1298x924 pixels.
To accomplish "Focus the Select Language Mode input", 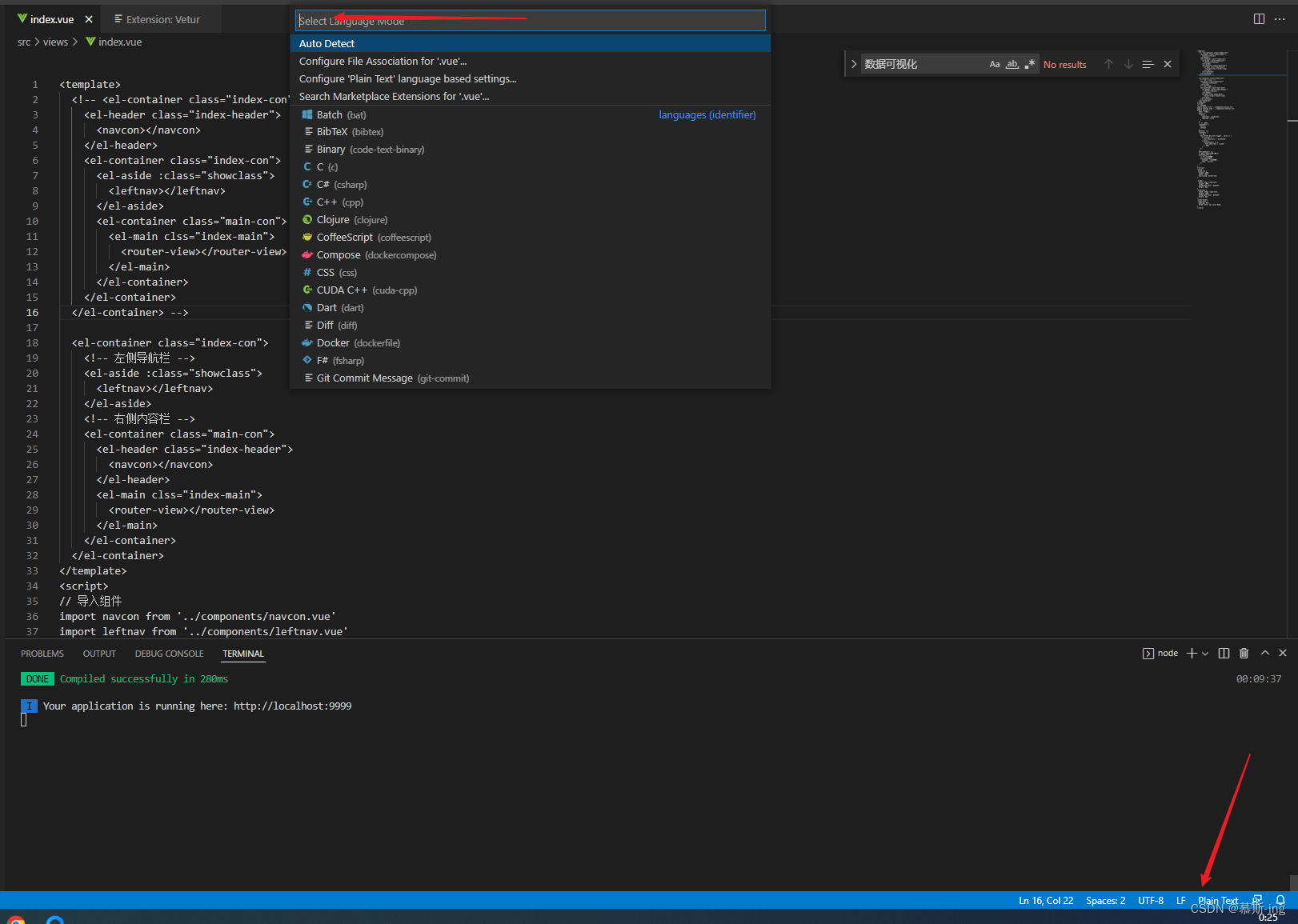I will click(531, 21).
